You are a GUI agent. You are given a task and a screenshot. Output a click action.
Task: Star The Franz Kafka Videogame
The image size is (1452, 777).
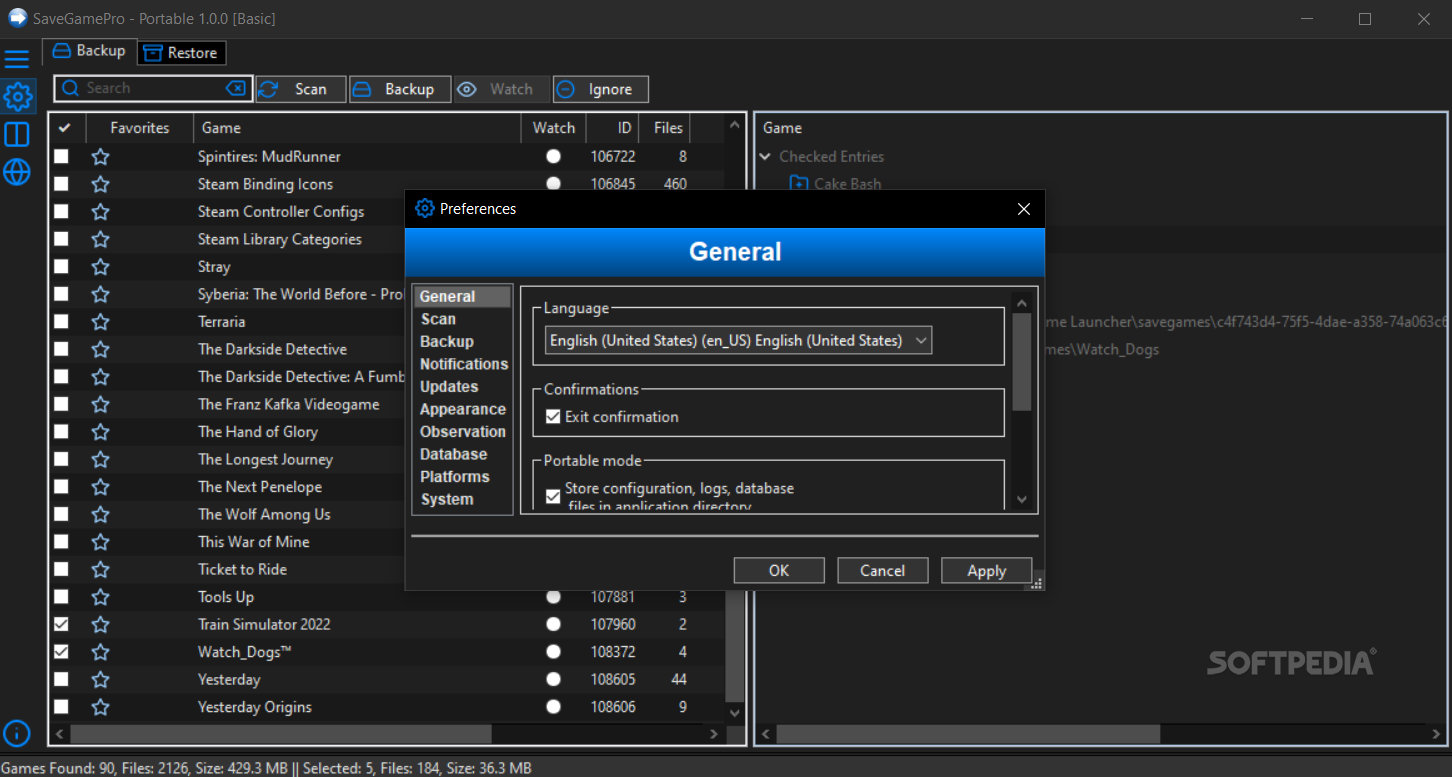pyautogui.click(x=100, y=404)
